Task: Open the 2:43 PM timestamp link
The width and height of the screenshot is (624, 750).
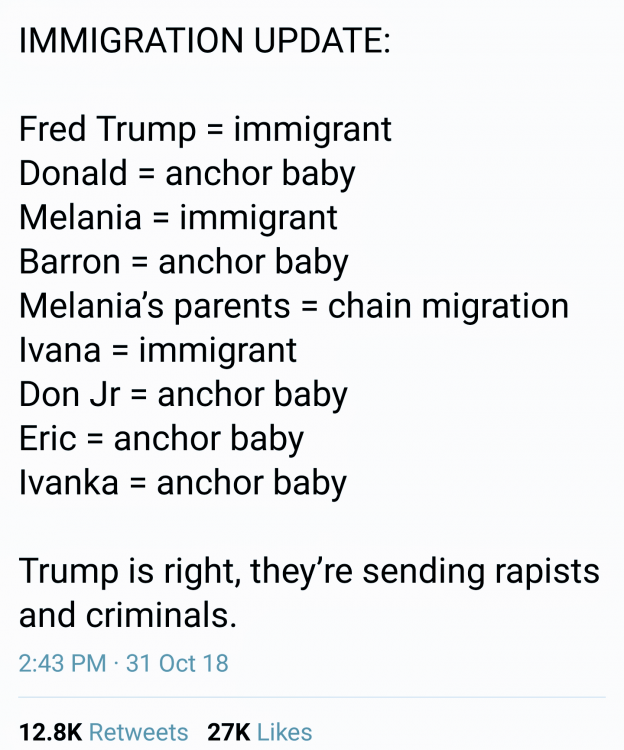Action: (x=62, y=663)
